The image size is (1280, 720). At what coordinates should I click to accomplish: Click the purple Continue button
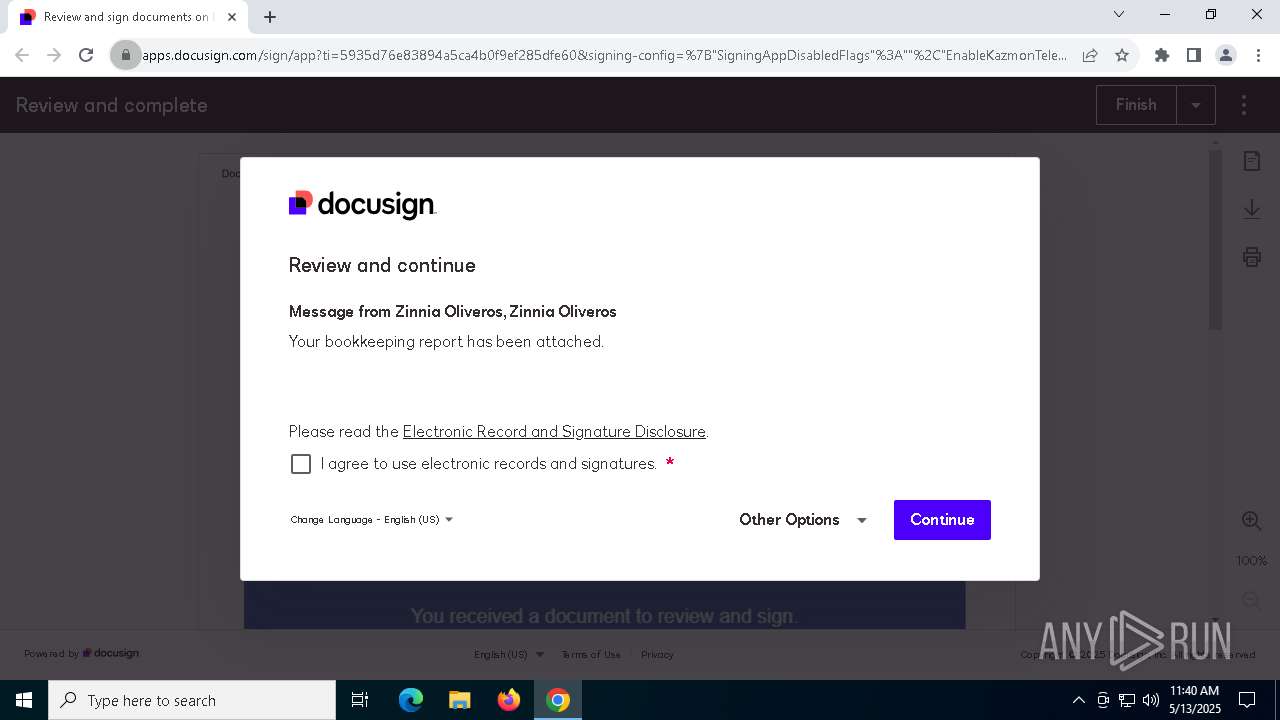(x=942, y=520)
